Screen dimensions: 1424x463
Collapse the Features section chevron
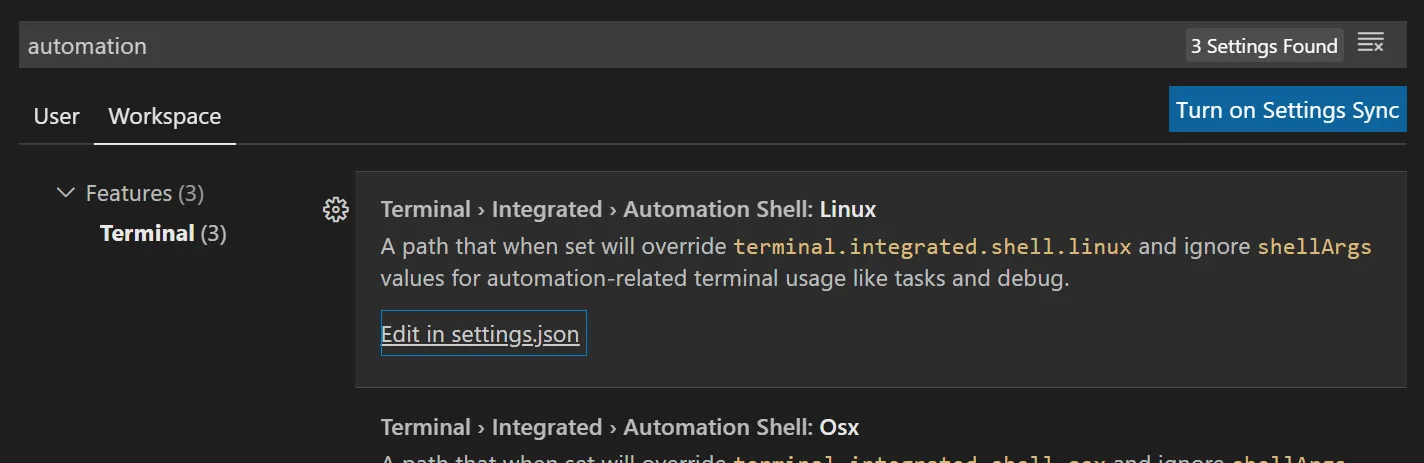[x=66, y=193]
